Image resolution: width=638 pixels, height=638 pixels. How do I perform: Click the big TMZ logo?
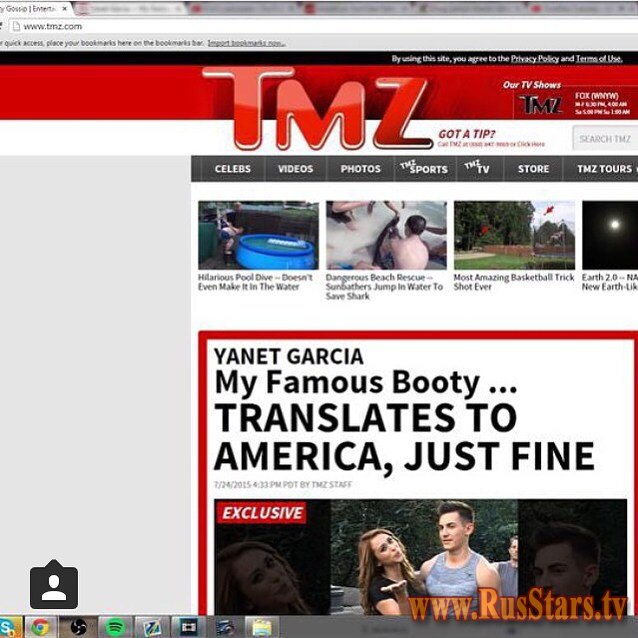(x=317, y=108)
